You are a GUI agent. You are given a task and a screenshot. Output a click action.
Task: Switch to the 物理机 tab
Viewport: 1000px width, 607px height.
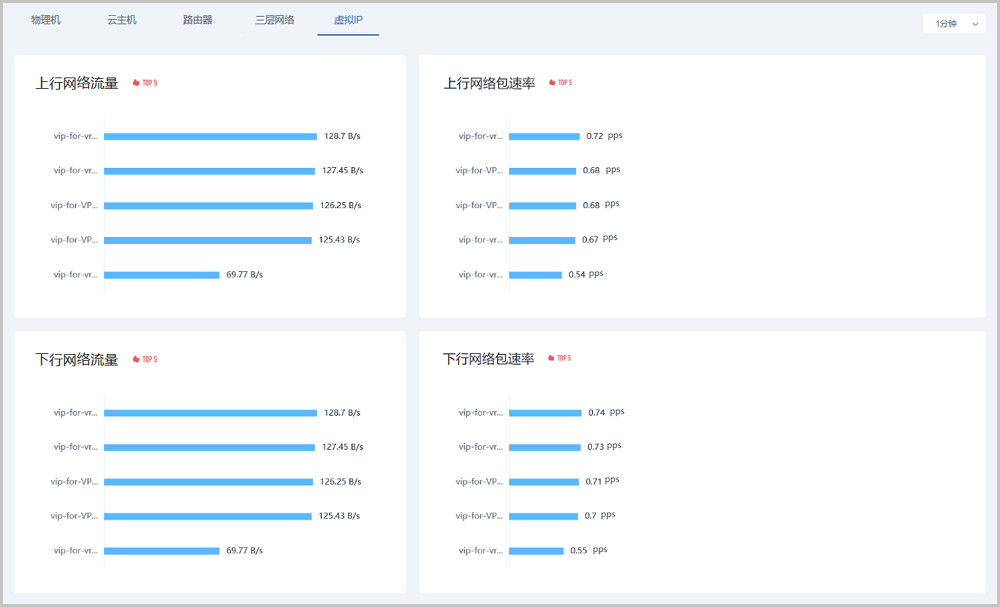pos(46,20)
